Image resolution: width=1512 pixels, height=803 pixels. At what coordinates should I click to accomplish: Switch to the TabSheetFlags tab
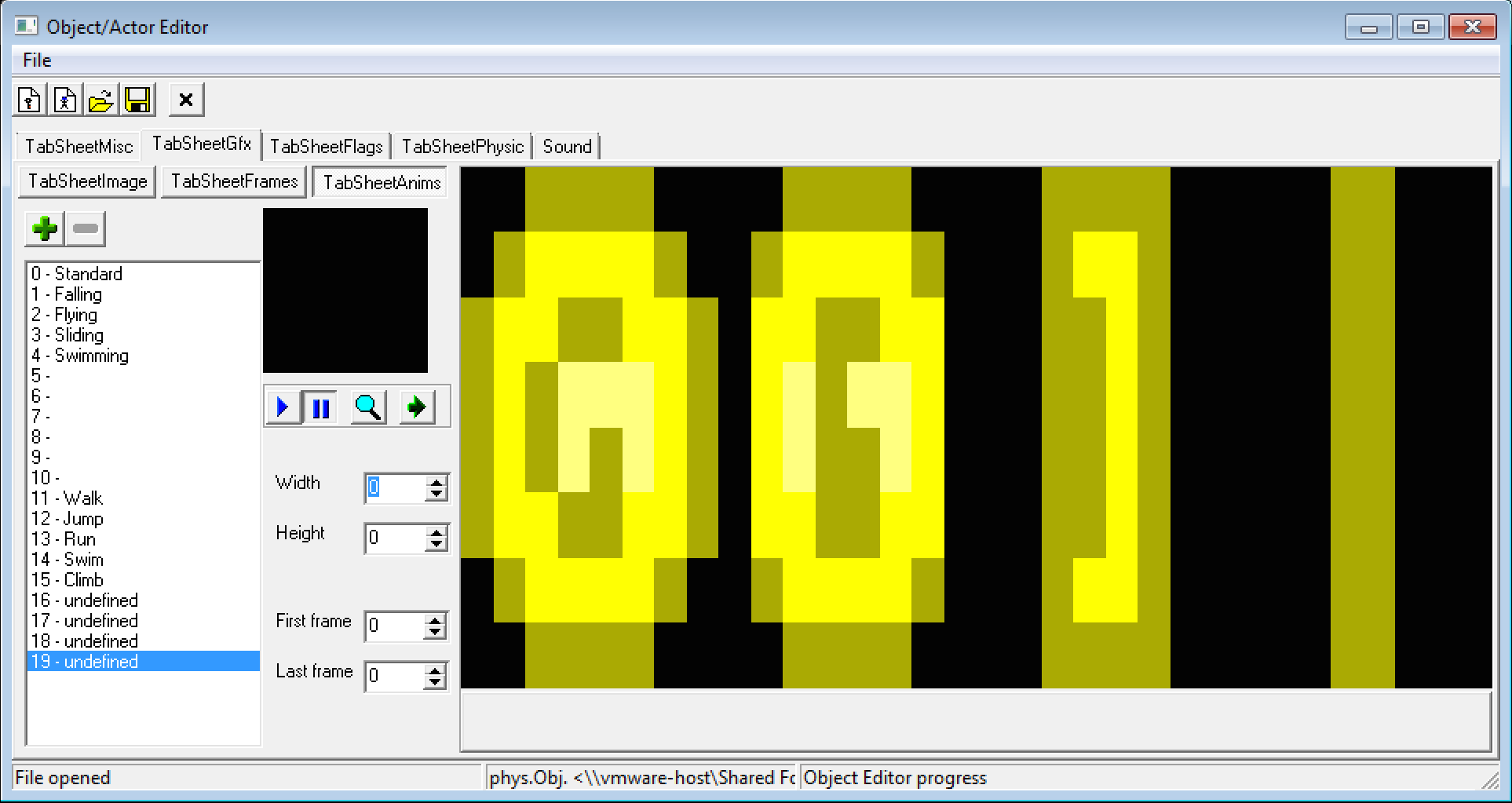click(x=326, y=147)
